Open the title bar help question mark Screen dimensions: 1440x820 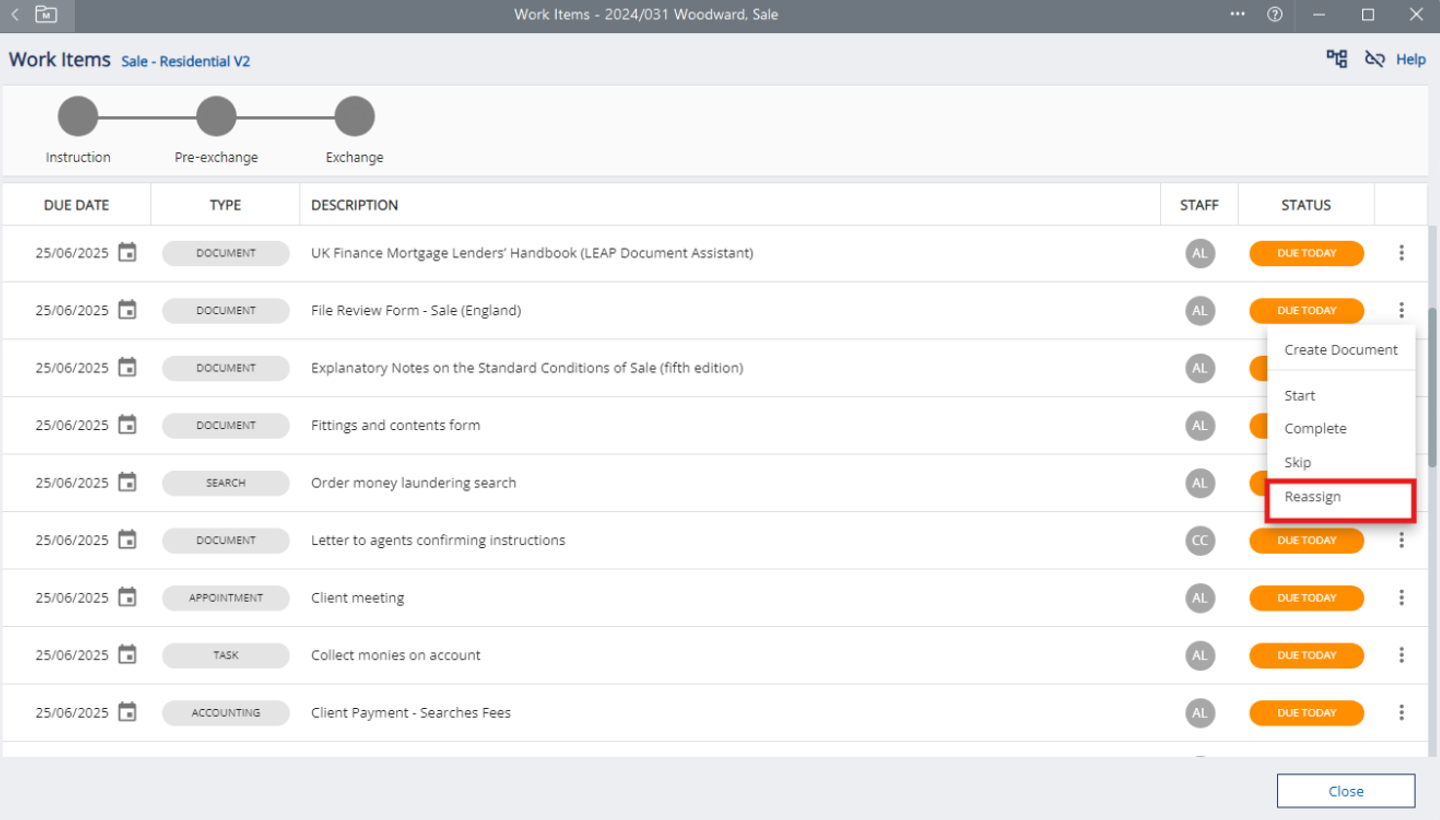coord(1274,15)
